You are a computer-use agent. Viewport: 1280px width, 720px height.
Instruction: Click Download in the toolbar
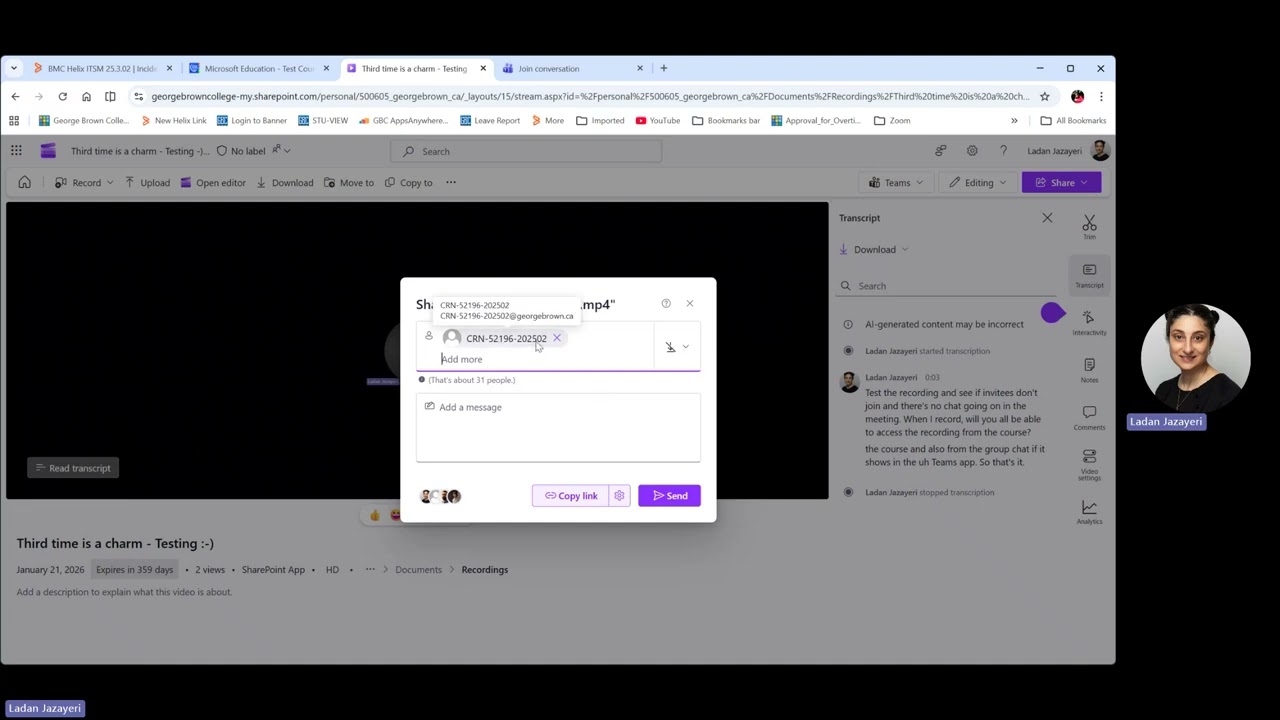coord(284,183)
